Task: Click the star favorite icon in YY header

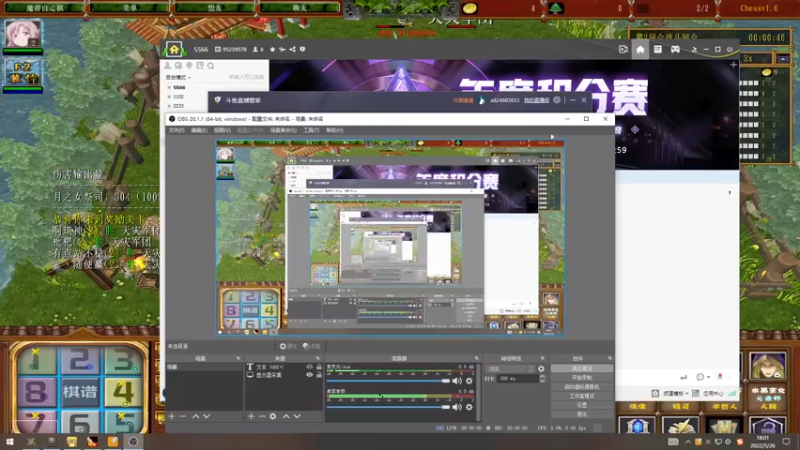Action: (x=272, y=49)
